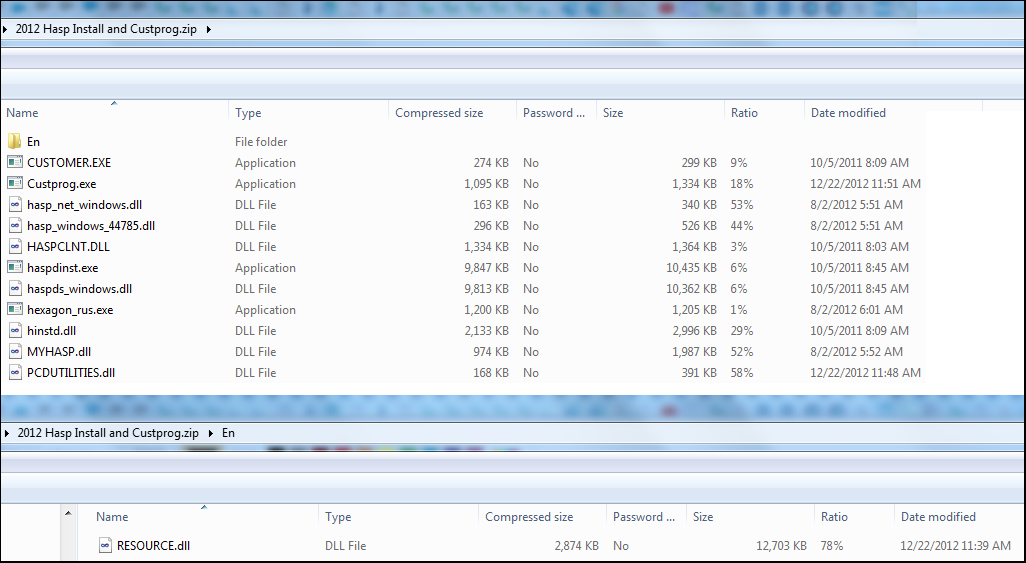Click the En folder icon

14,141
